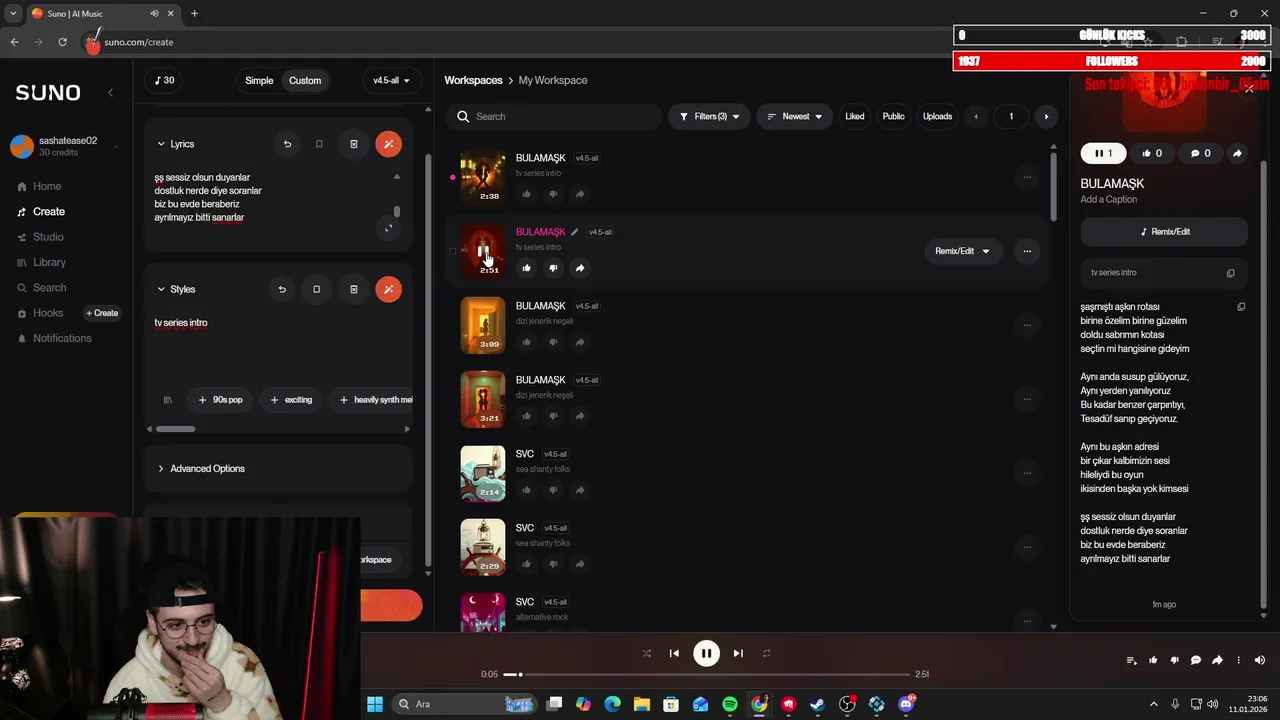Screen dimensions: 1280x720
Task: Focus the workspace Search field
Action: pos(556,117)
